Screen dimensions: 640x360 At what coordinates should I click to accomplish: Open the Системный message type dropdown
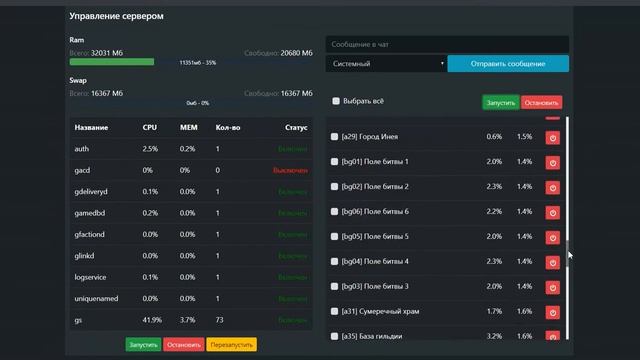tap(386, 64)
